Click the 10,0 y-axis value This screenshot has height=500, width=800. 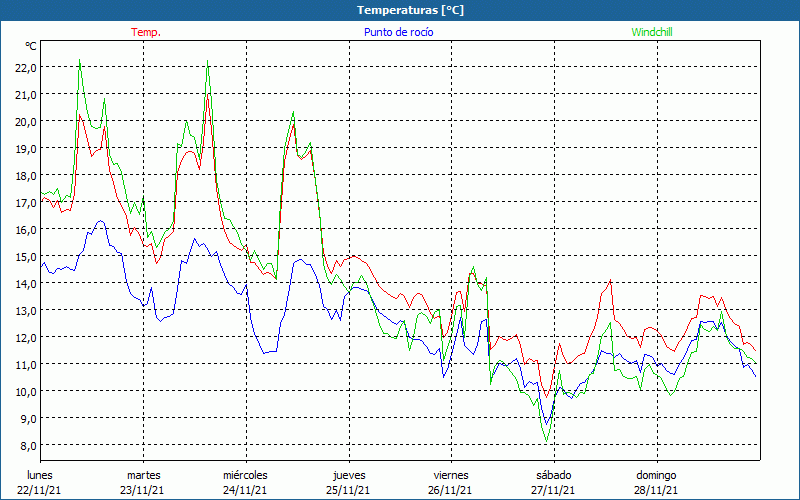[x=26, y=391]
